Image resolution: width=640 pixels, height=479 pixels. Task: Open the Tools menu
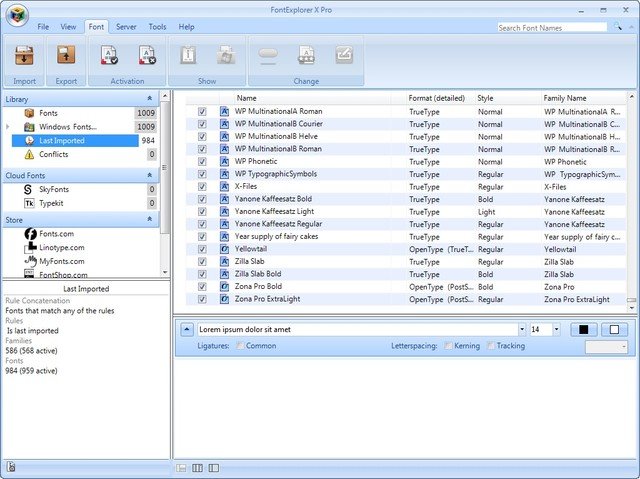(x=157, y=26)
